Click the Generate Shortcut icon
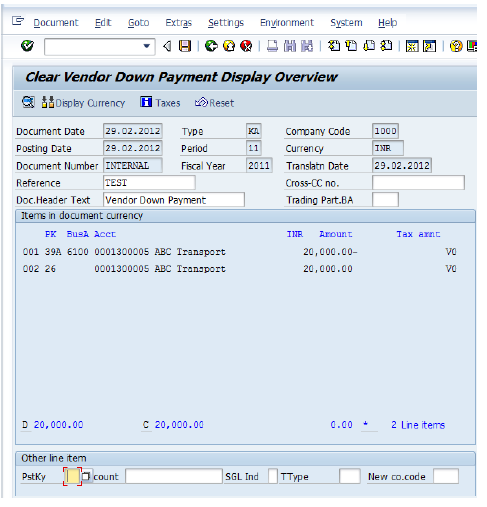 pyautogui.click(x=429, y=46)
